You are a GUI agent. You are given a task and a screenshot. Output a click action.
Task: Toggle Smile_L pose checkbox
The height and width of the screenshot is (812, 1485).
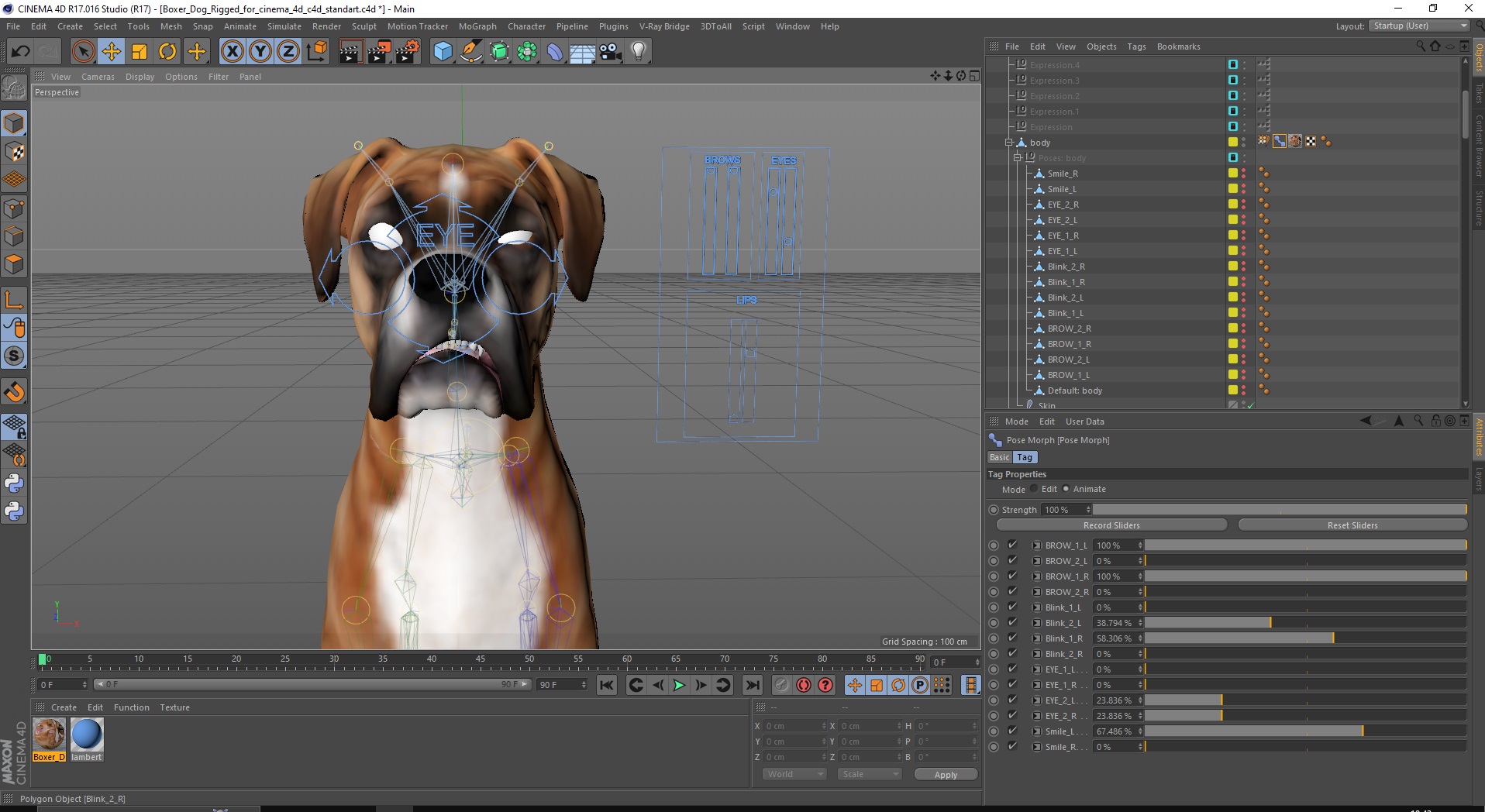1012,731
